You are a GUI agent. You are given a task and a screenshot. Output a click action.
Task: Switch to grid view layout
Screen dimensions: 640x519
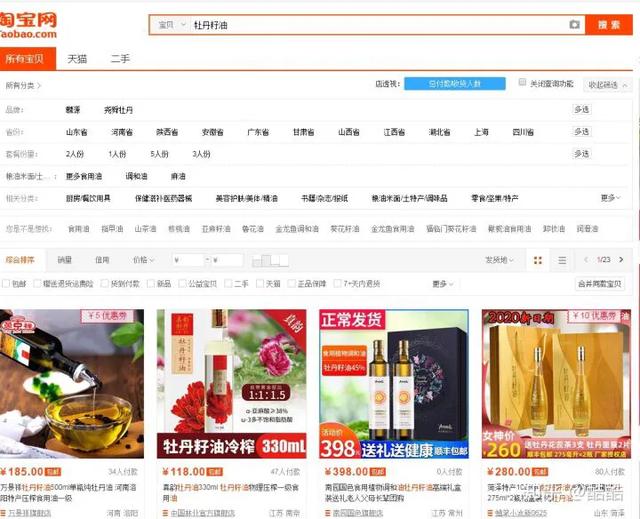pyautogui.click(x=538, y=260)
